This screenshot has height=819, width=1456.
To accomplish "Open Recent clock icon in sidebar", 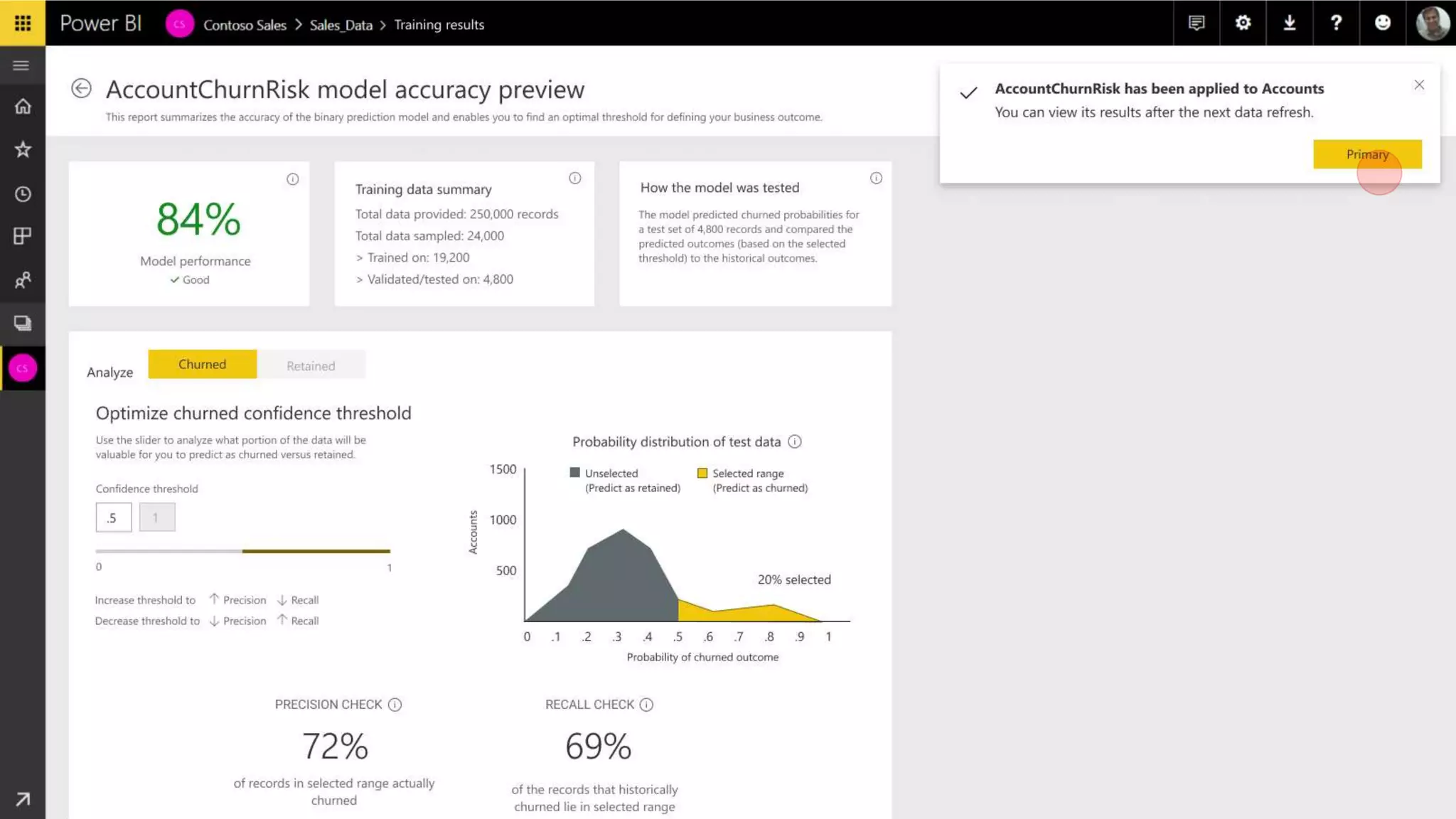I will click(23, 194).
